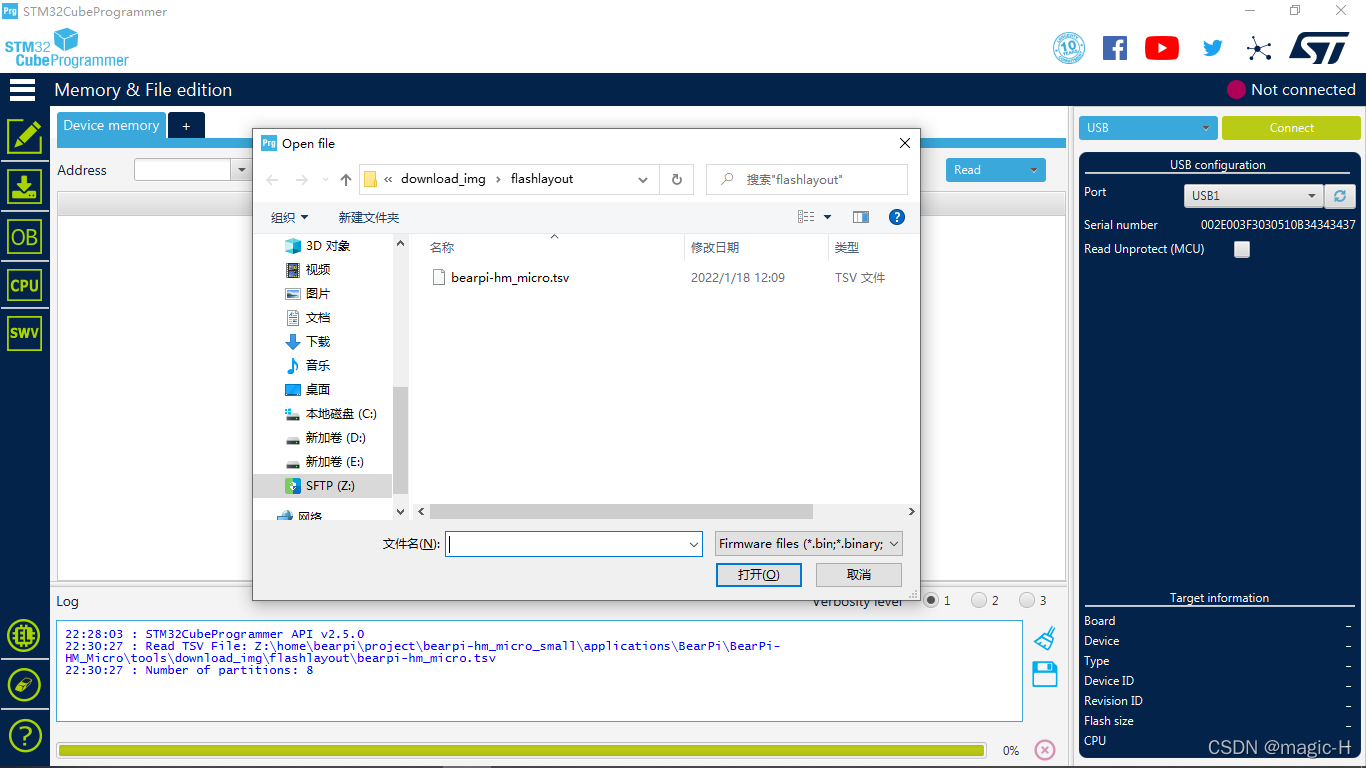This screenshot has height=768, width=1366.
Task: Open the CPU panel icon
Action: pyautogui.click(x=24, y=285)
